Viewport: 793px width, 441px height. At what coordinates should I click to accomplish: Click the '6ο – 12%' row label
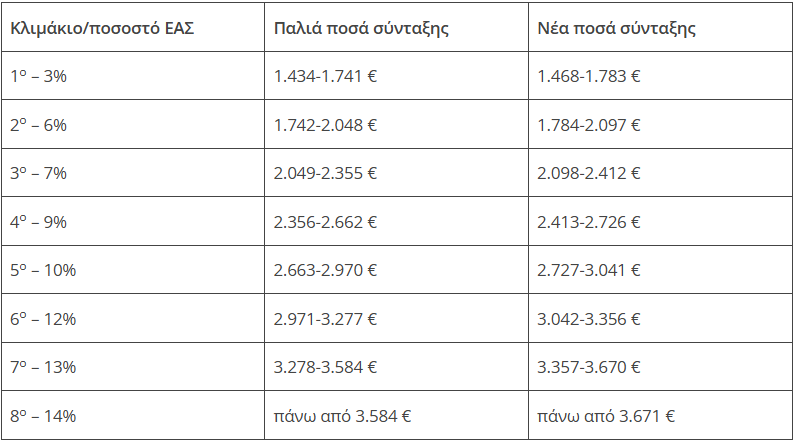[x=42, y=319]
